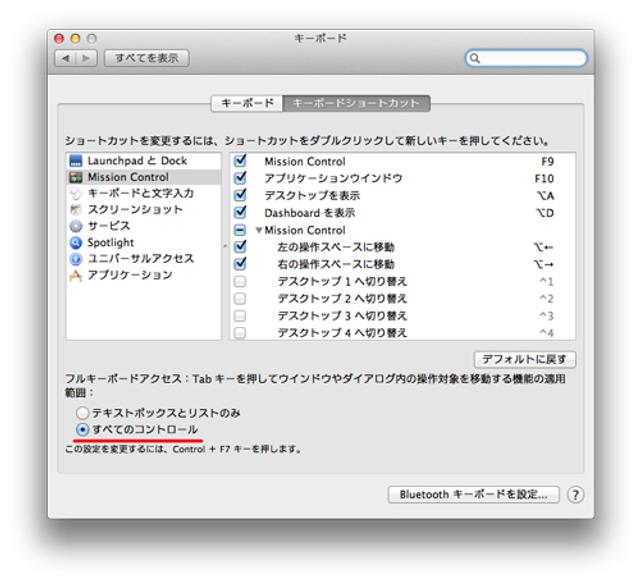This screenshot has height=582, width=640.
Task: Uncheck デスクトップを表示 shortcut checkbox
Action: 240,195
